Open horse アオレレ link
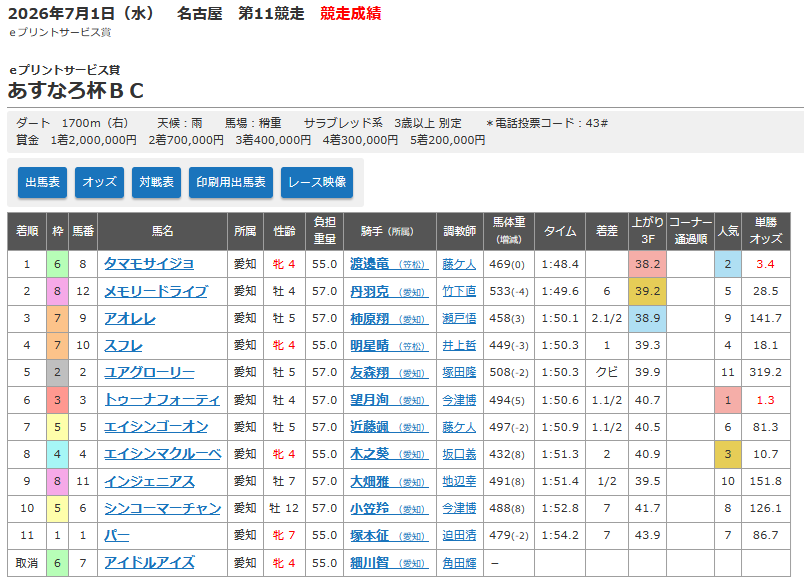Viewport: 804px width, 588px height. (130, 318)
